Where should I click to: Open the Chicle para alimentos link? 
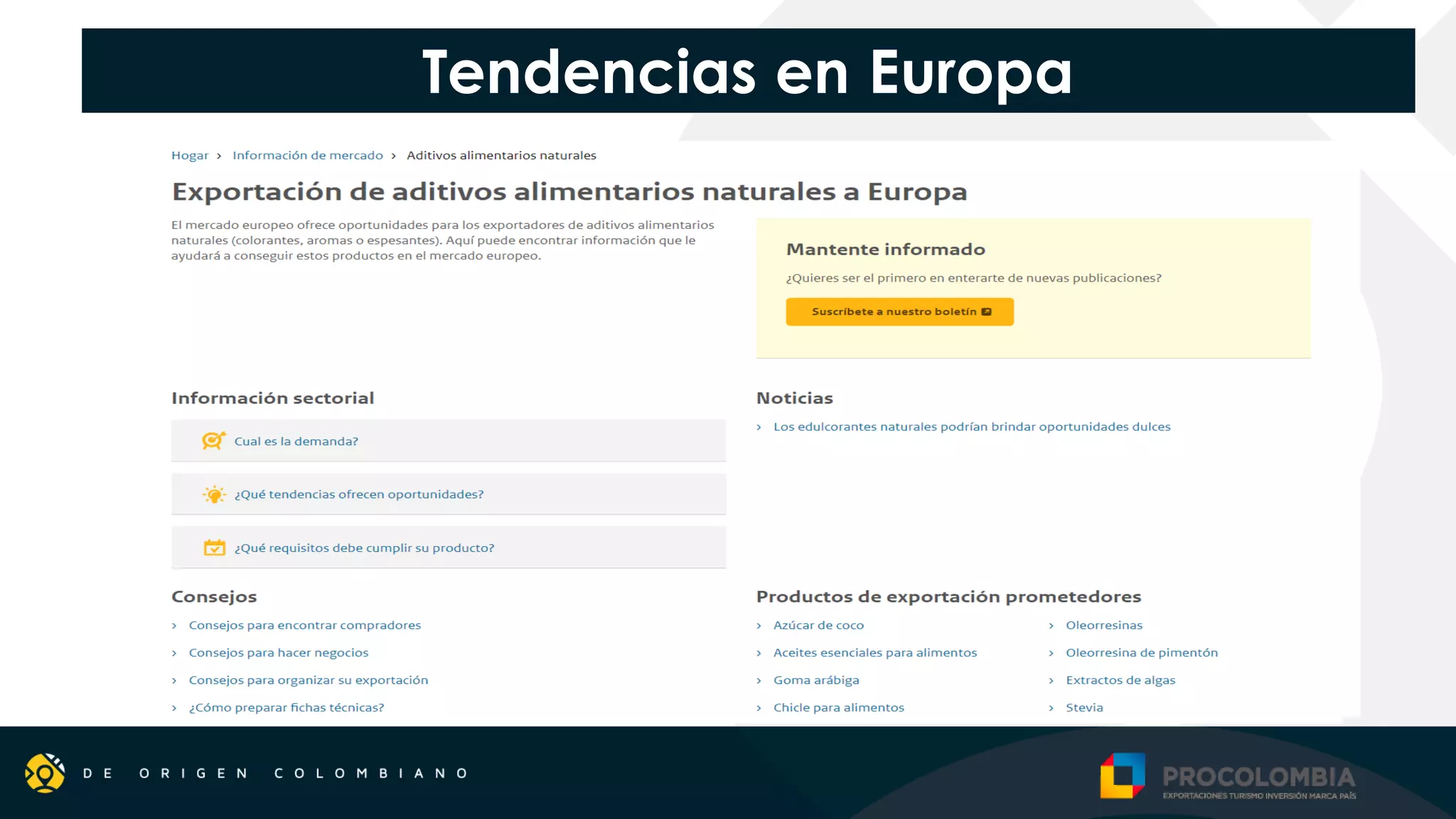tap(839, 707)
